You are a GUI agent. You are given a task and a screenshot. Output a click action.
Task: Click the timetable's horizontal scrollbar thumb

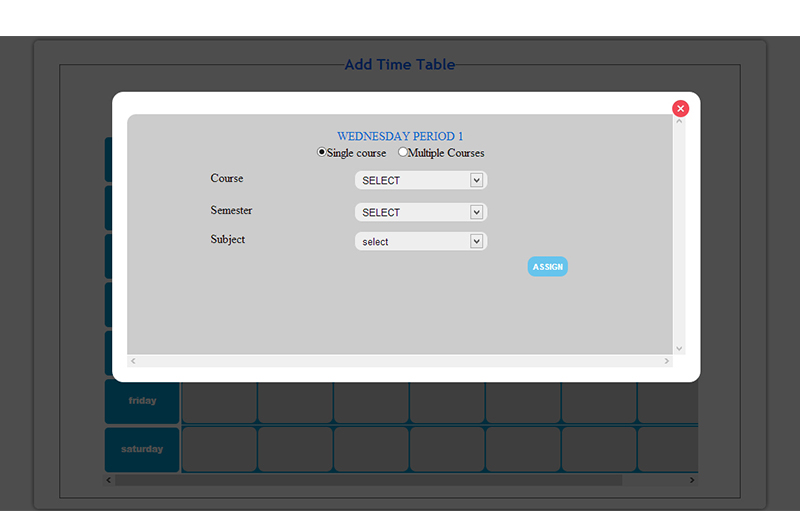368,481
